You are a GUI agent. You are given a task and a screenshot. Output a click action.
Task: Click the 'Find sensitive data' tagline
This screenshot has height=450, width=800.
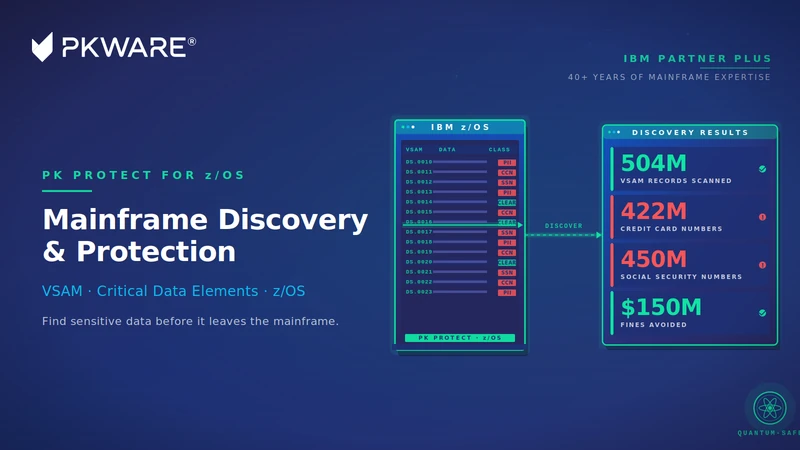coord(190,321)
